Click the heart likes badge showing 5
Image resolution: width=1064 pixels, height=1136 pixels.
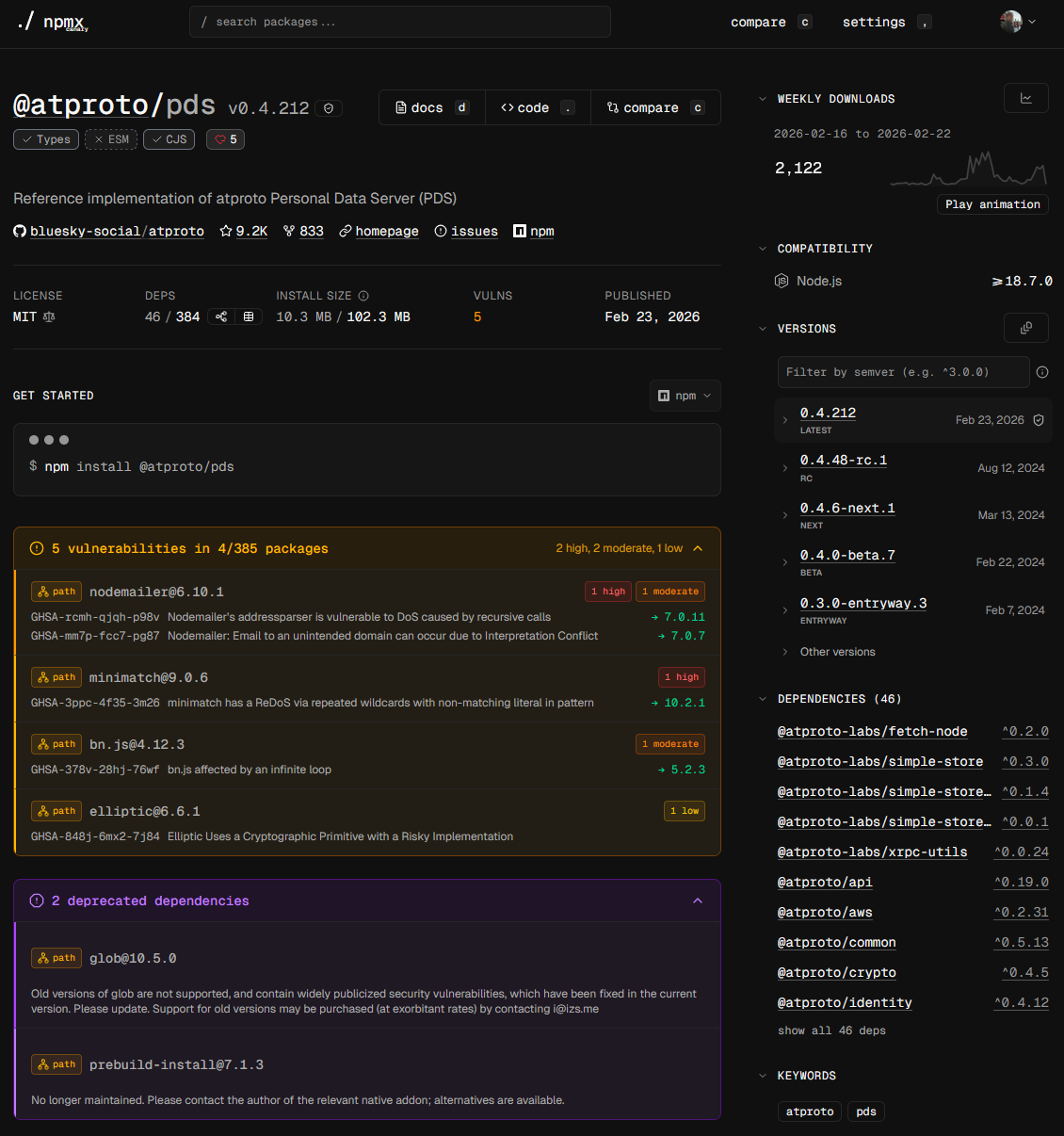click(x=226, y=139)
